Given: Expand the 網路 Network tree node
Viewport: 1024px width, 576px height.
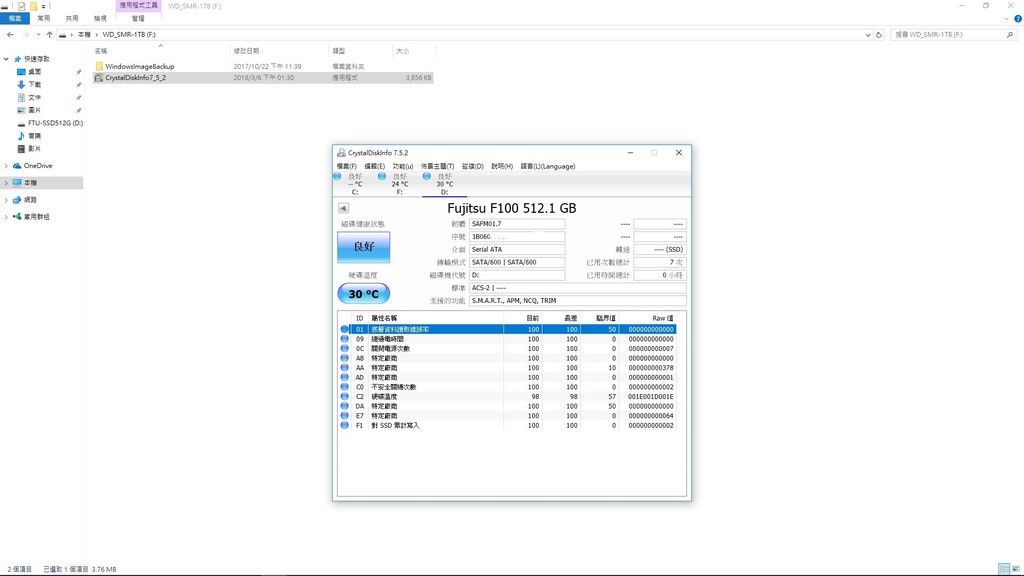Looking at the screenshot, I should point(7,200).
